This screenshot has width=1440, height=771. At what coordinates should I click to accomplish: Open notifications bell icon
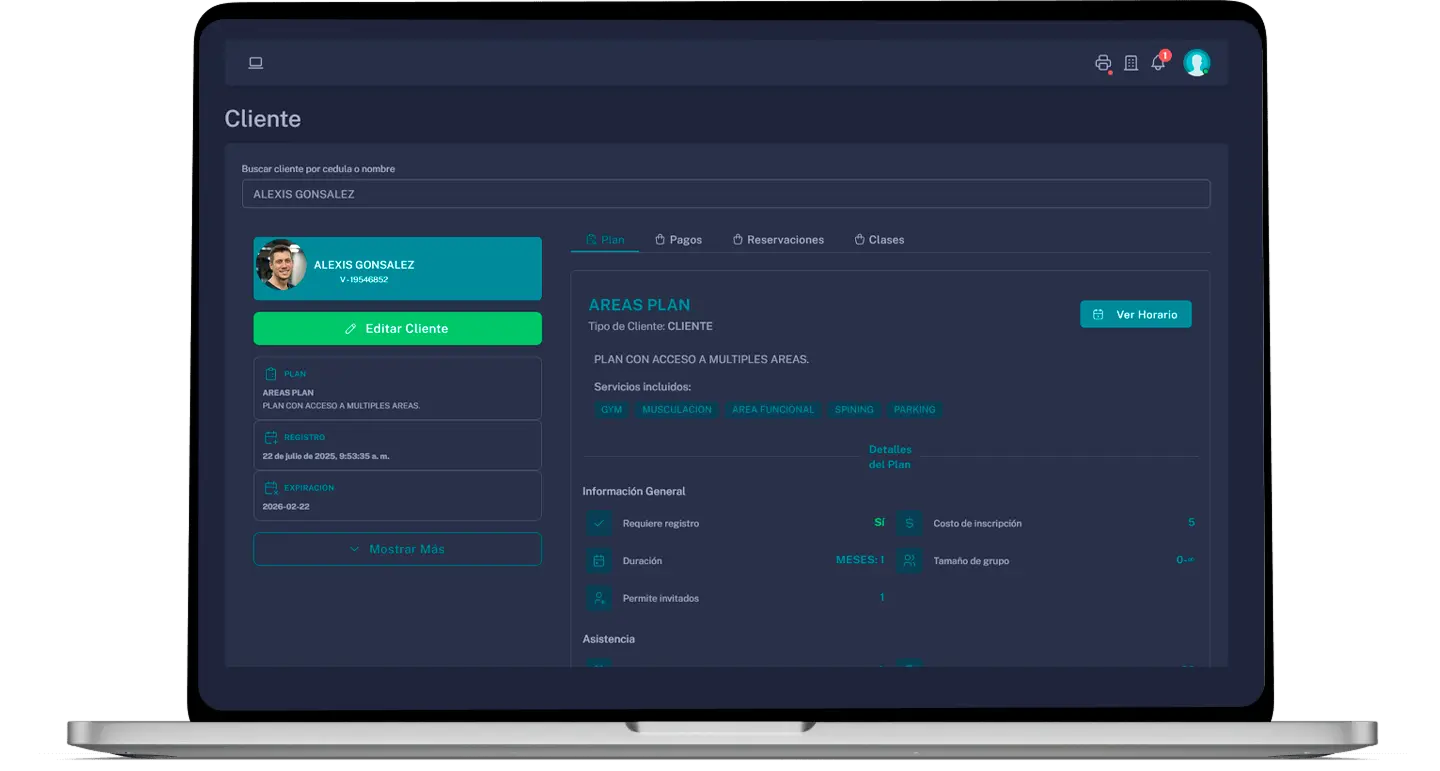(x=1158, y=63)
